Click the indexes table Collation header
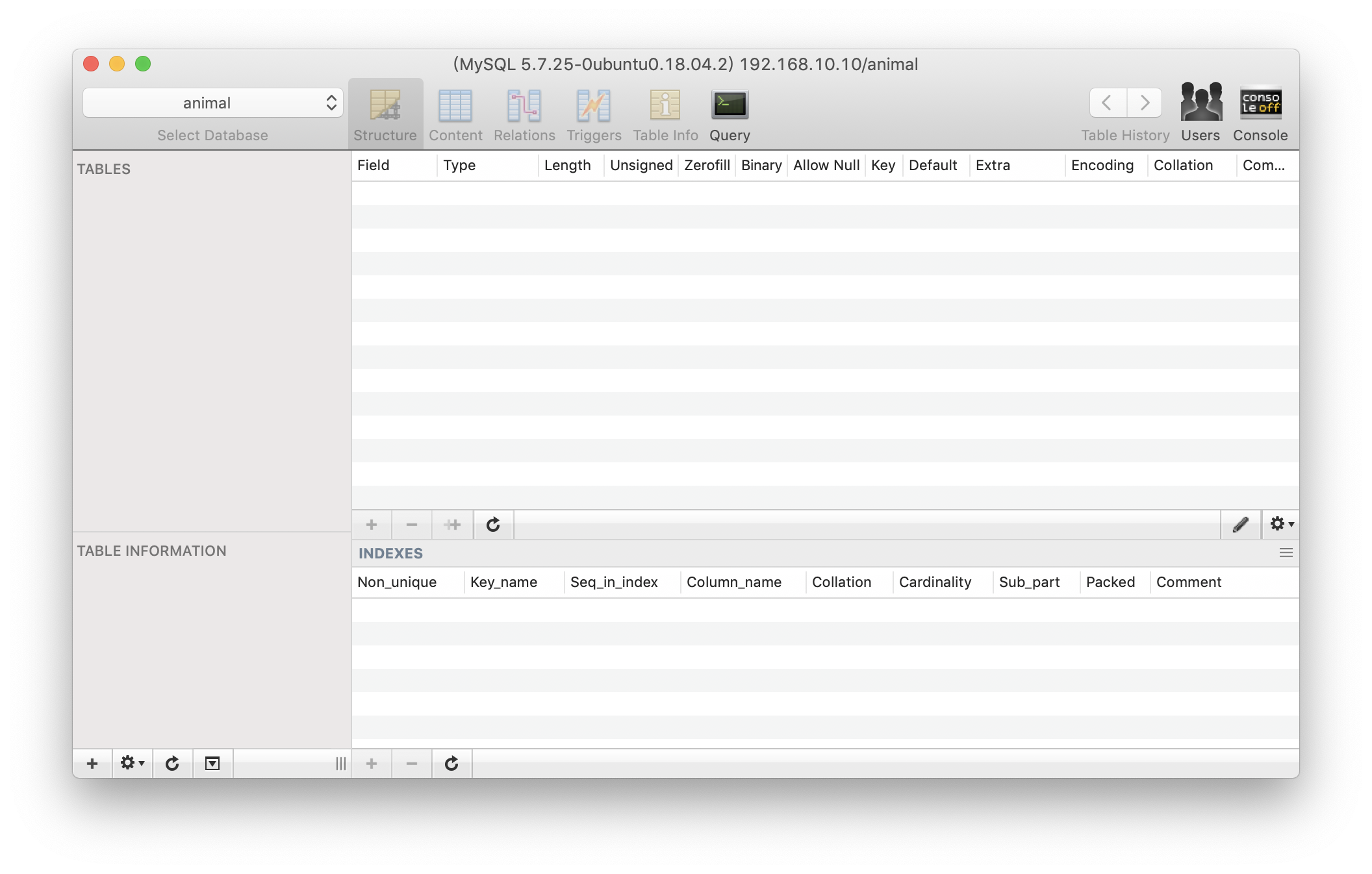This screenshot has width=1372, height=874. pos(850,582)
